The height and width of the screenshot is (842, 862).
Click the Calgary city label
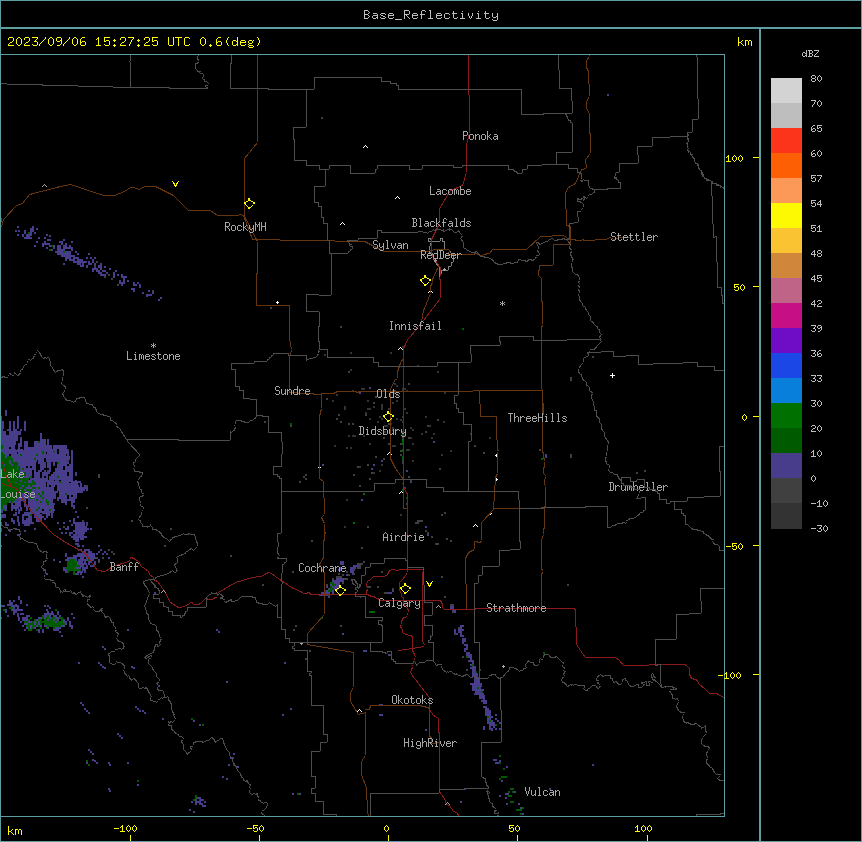point(399,603)
